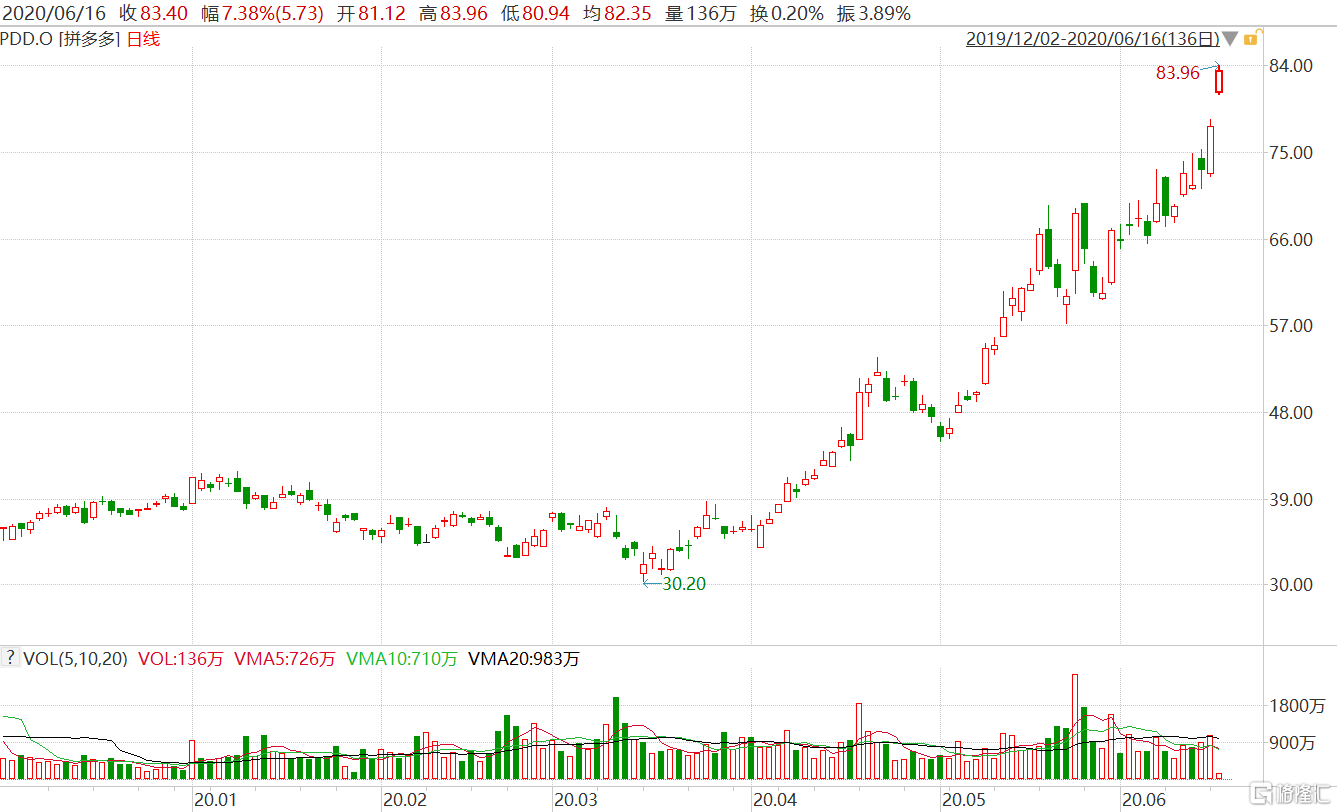Click the red 83.96 high-price annotation
Screen dimensions: 1337x812
coord(1177,73)
